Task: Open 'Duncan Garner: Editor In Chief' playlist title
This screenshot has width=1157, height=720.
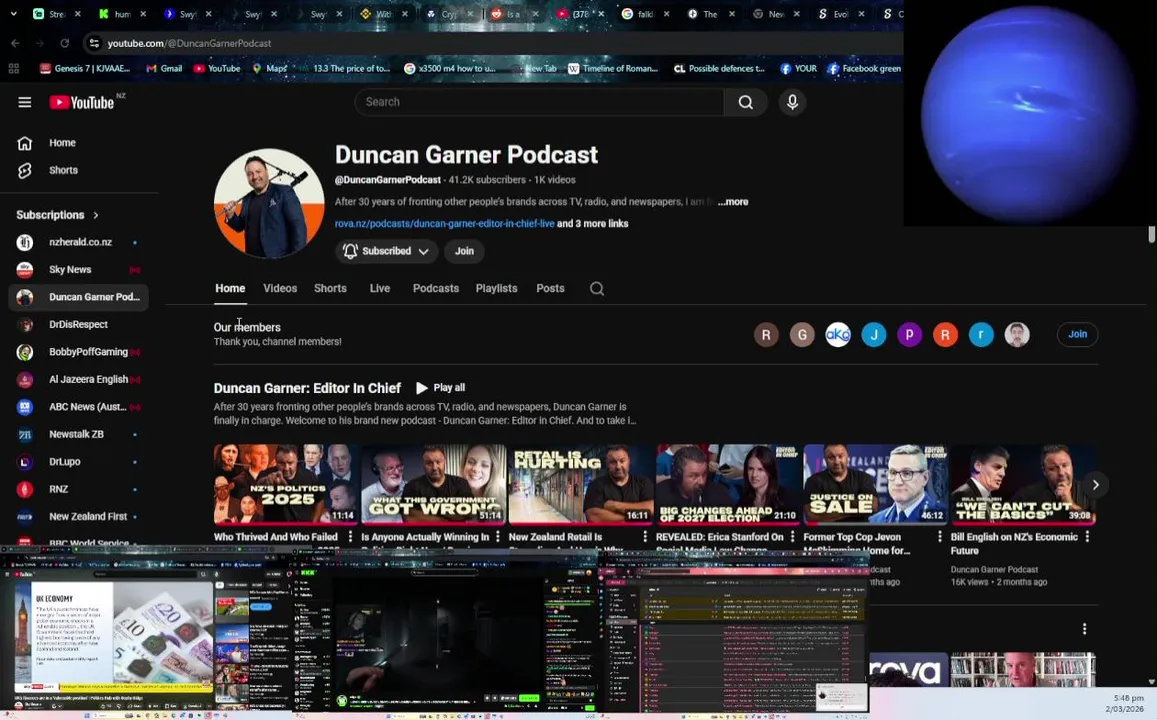Action: pyautogui.click(x=307, y=388)
